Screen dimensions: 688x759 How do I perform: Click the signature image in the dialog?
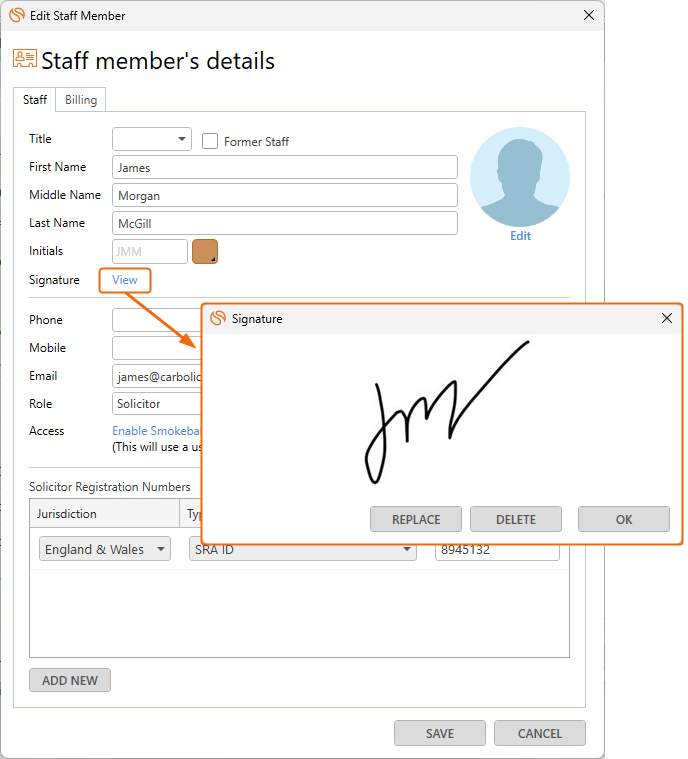pyautogui.click(x=446, y=412)
